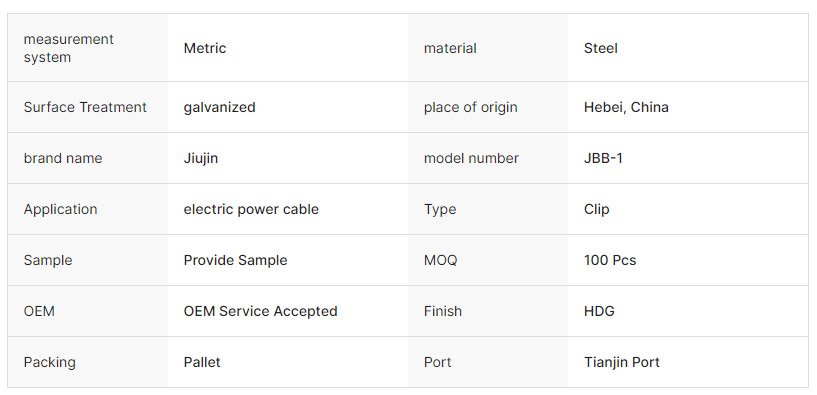
Task: Click the 'Pallet' packing value
Action: point(202,362)
